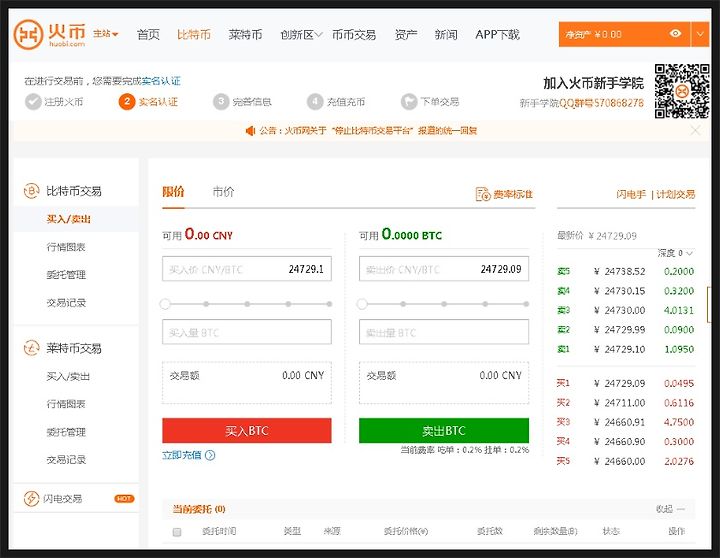The width and height of the screenshot is (720, 558).
Task: Click the Bitcoin trading sidebar icon
Action: click(31, 191)
